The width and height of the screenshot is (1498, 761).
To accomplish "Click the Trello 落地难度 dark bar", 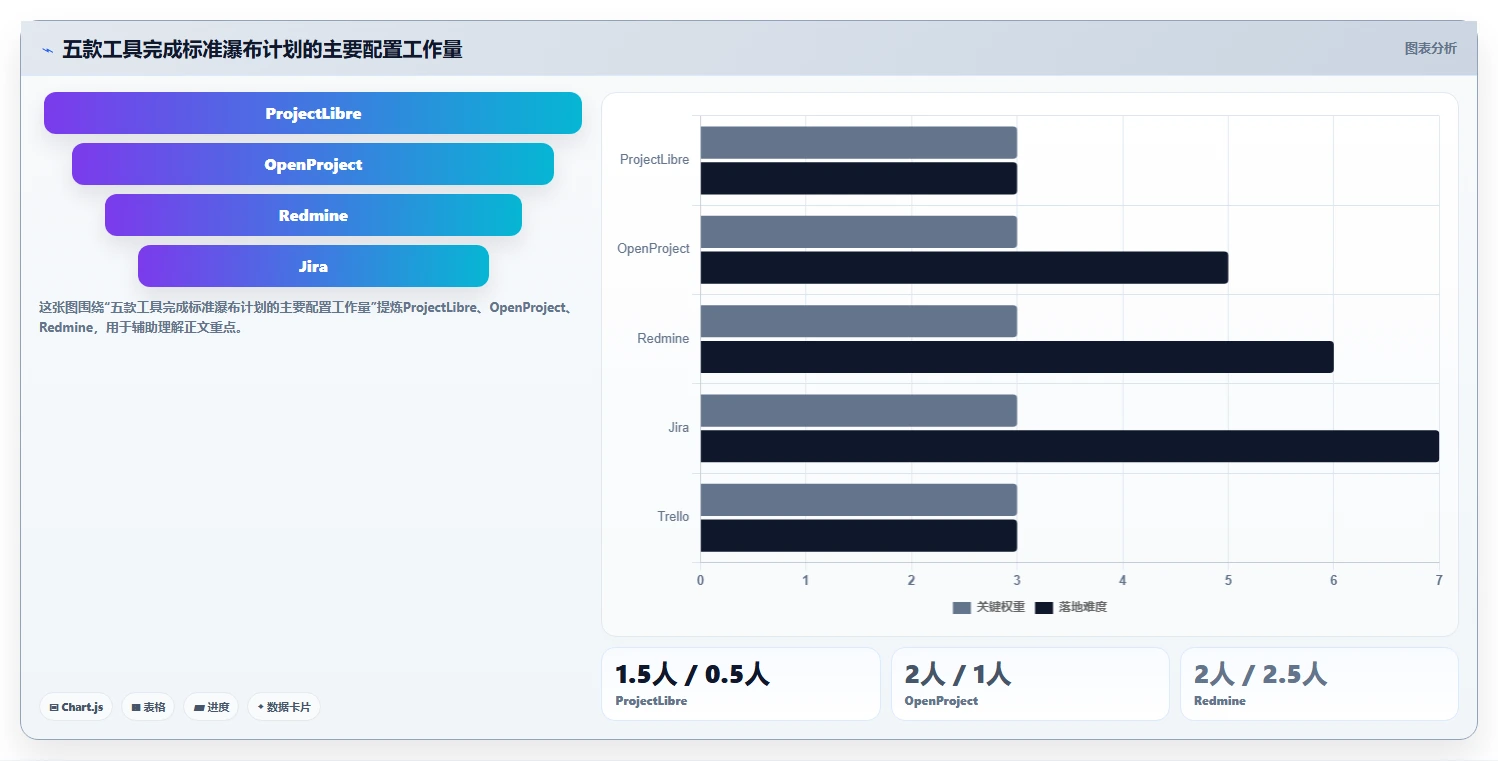I will (x=858, y=535).
